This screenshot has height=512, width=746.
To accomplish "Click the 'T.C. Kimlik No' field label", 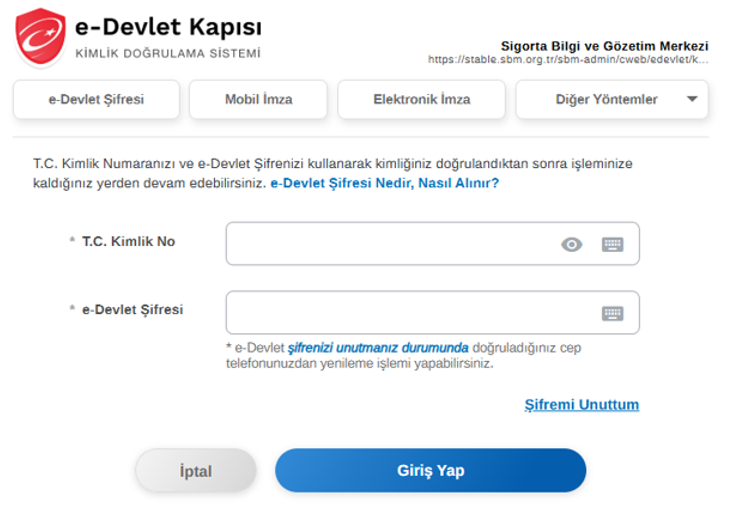I will [x=128, y=241].
